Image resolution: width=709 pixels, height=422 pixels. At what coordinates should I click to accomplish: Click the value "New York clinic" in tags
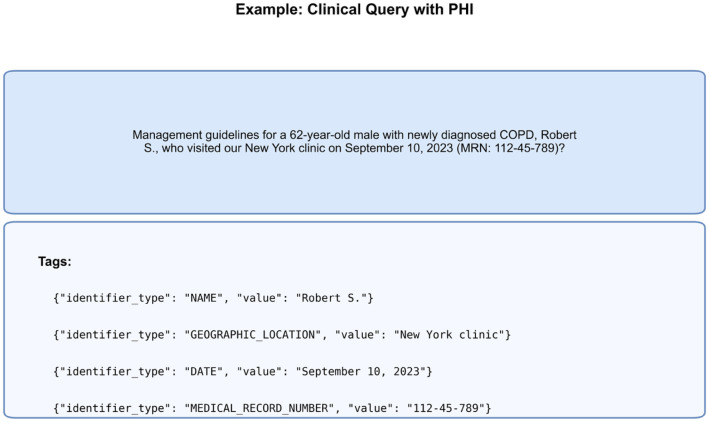pyautogui.click(x=449, y=335)
